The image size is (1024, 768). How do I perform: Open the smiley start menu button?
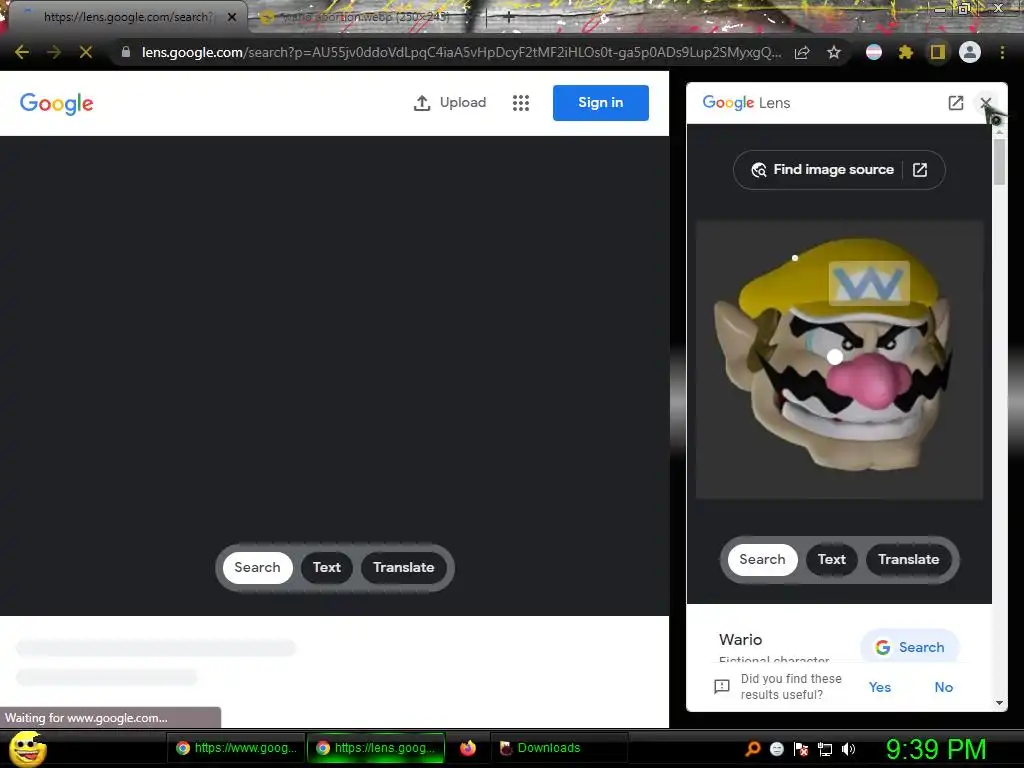click(x=27, y=748)
